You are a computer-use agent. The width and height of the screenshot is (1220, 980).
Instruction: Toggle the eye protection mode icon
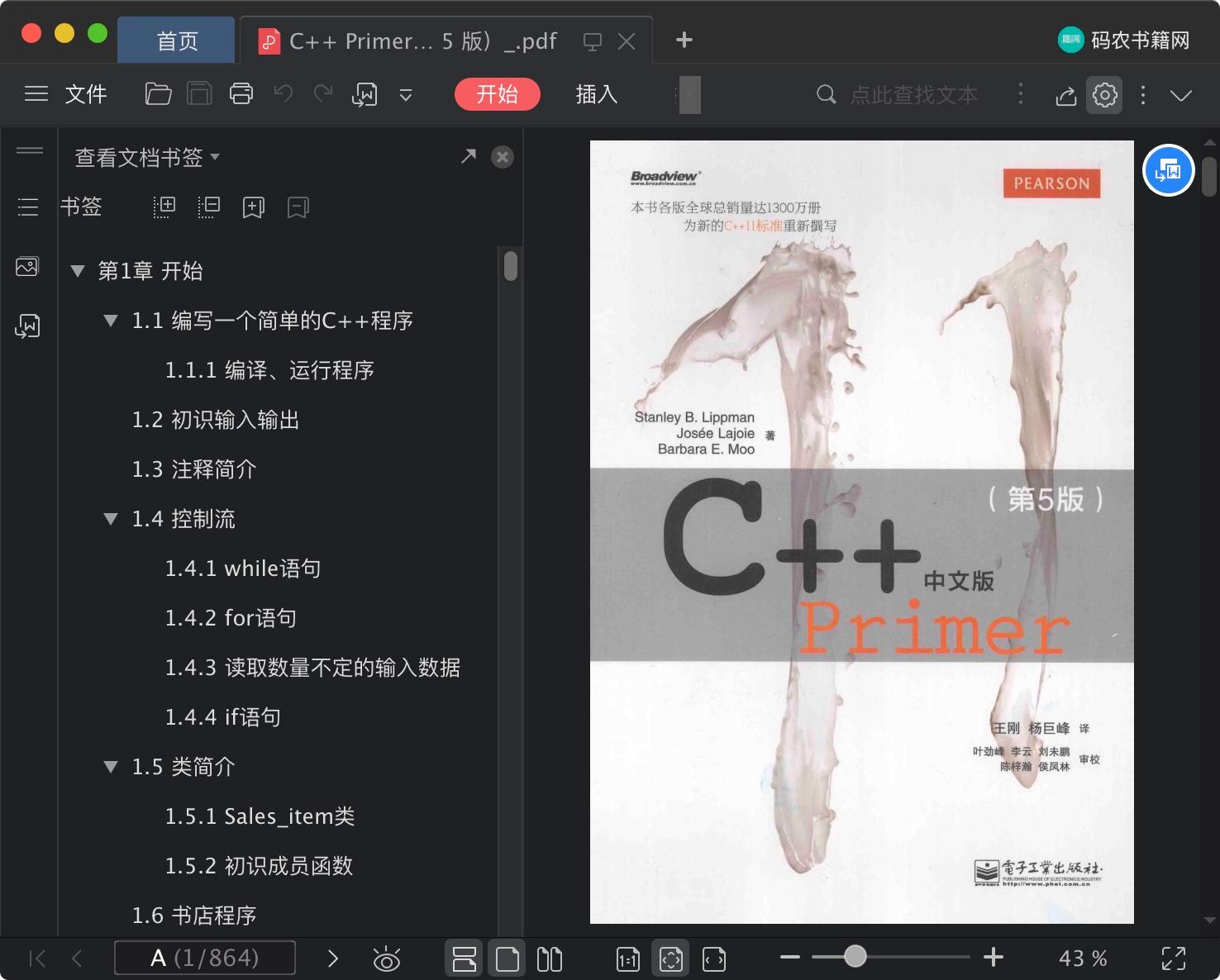pos(386,959)
